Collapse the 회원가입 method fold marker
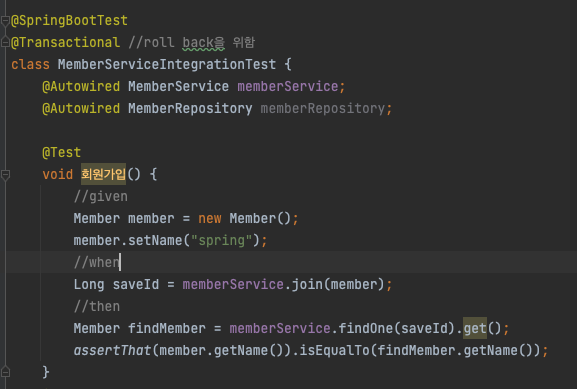The width and height of the screenshot is (577, 389). pyautogui.click(x=5, y=175)
